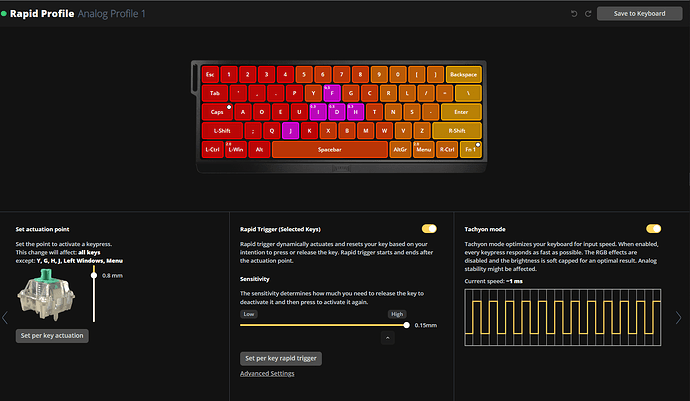Turn off Tachyon mode switch
The height and width of the screenshot is (401, 690).
(x=654, y=229)
